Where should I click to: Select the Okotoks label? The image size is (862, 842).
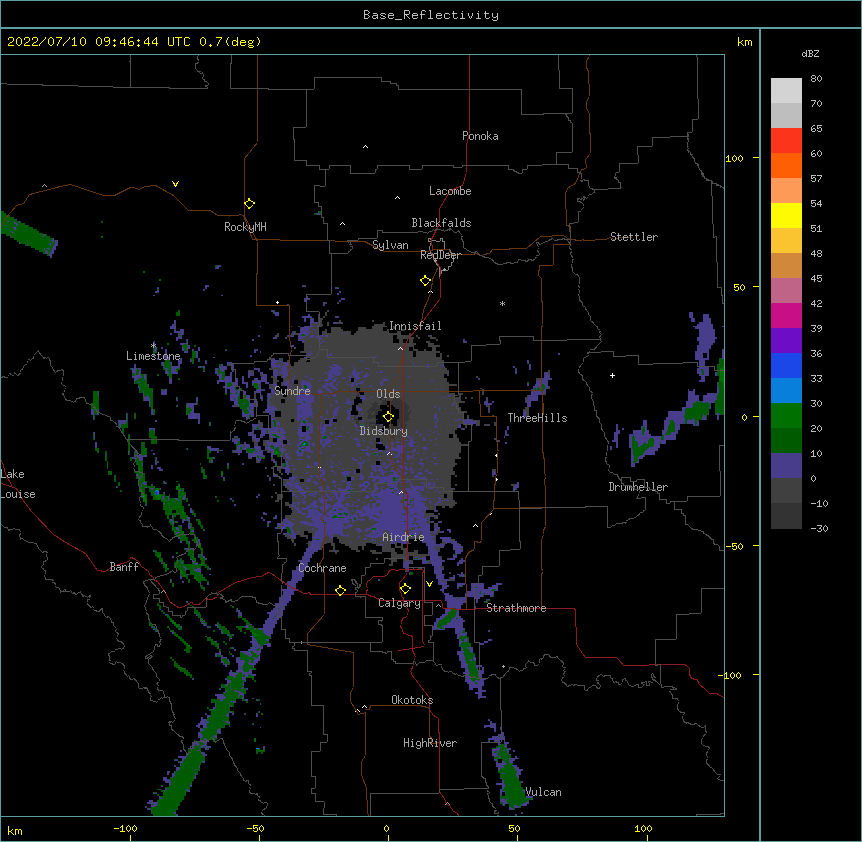[x=412, y=700]
